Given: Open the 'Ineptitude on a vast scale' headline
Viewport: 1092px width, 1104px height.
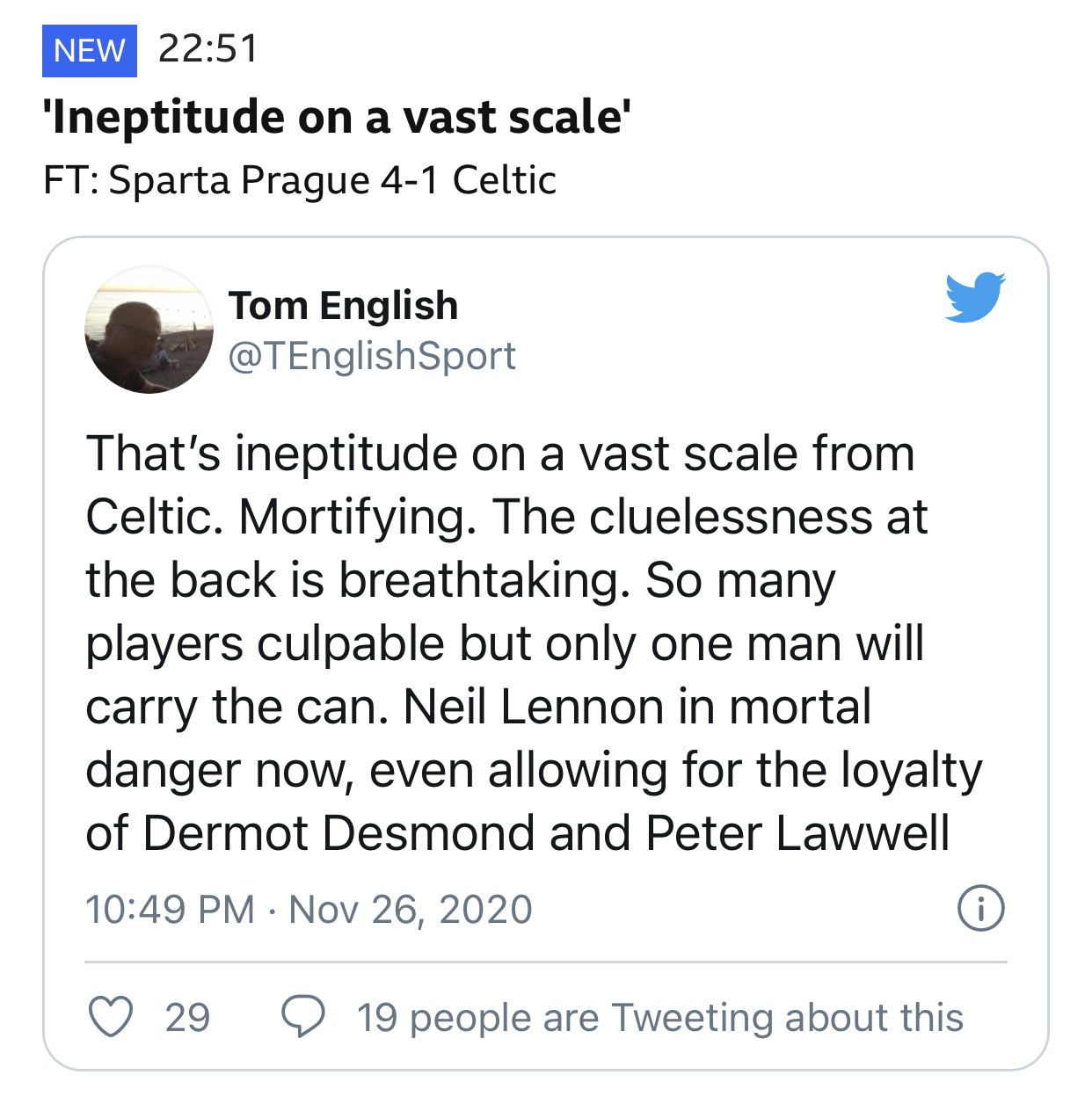Looking at the screenshot, I should click(338, 118).
